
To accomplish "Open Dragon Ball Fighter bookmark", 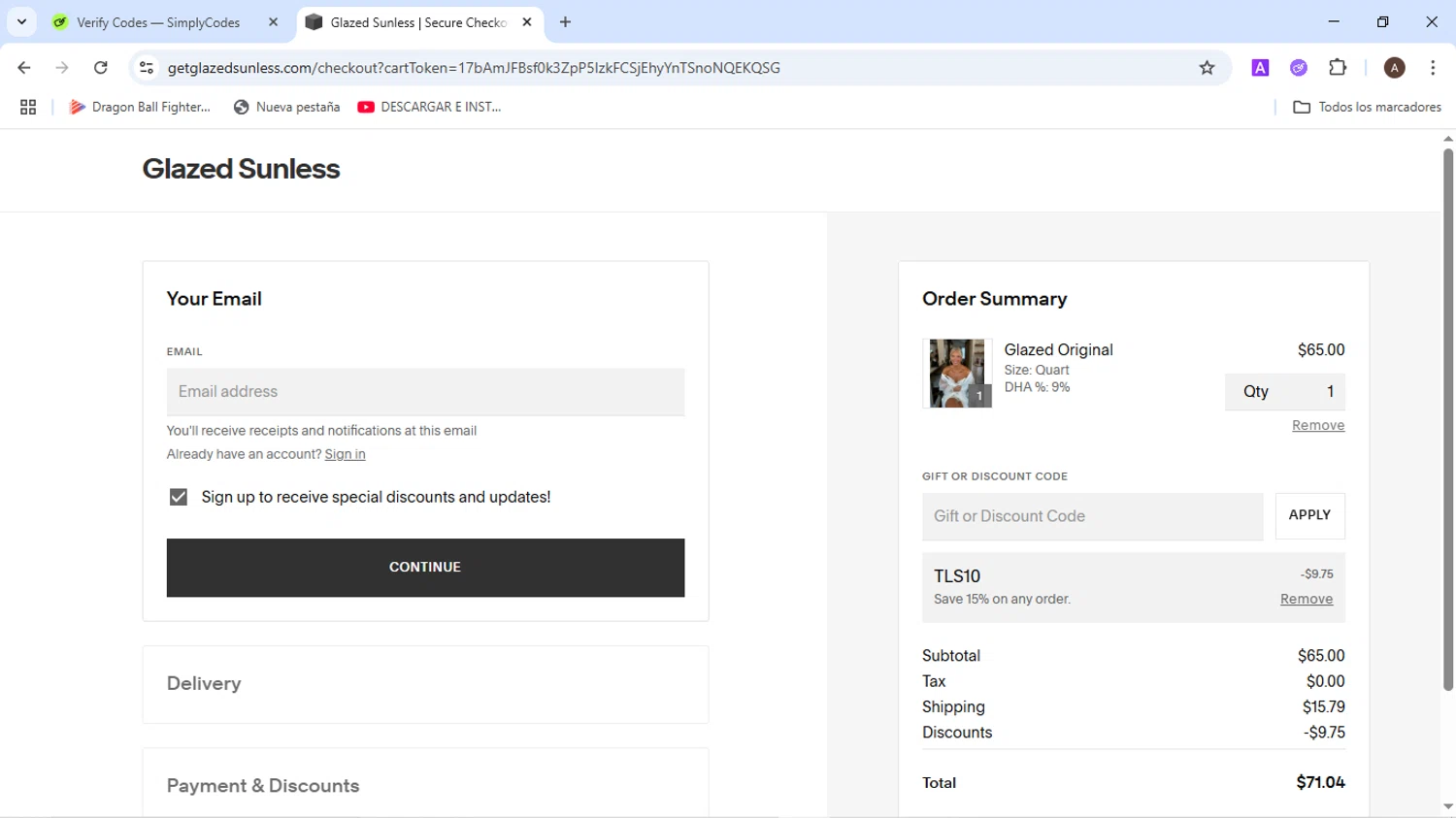I will [140, 108].
